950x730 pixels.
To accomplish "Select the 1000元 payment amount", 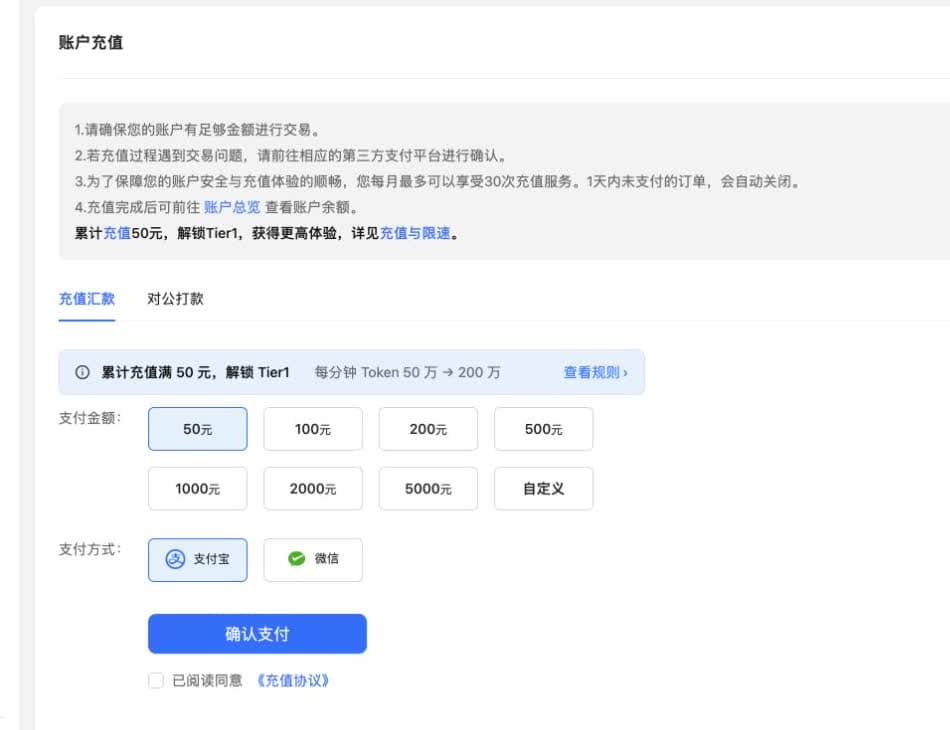I will (x=198, y=488).
